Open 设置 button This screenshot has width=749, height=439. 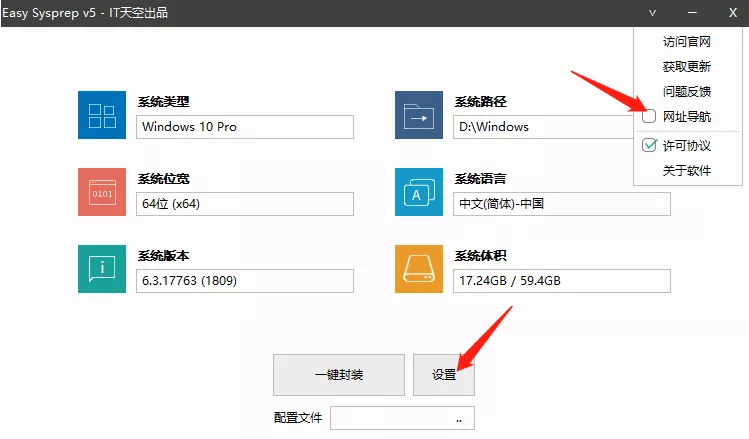(444, 375)
